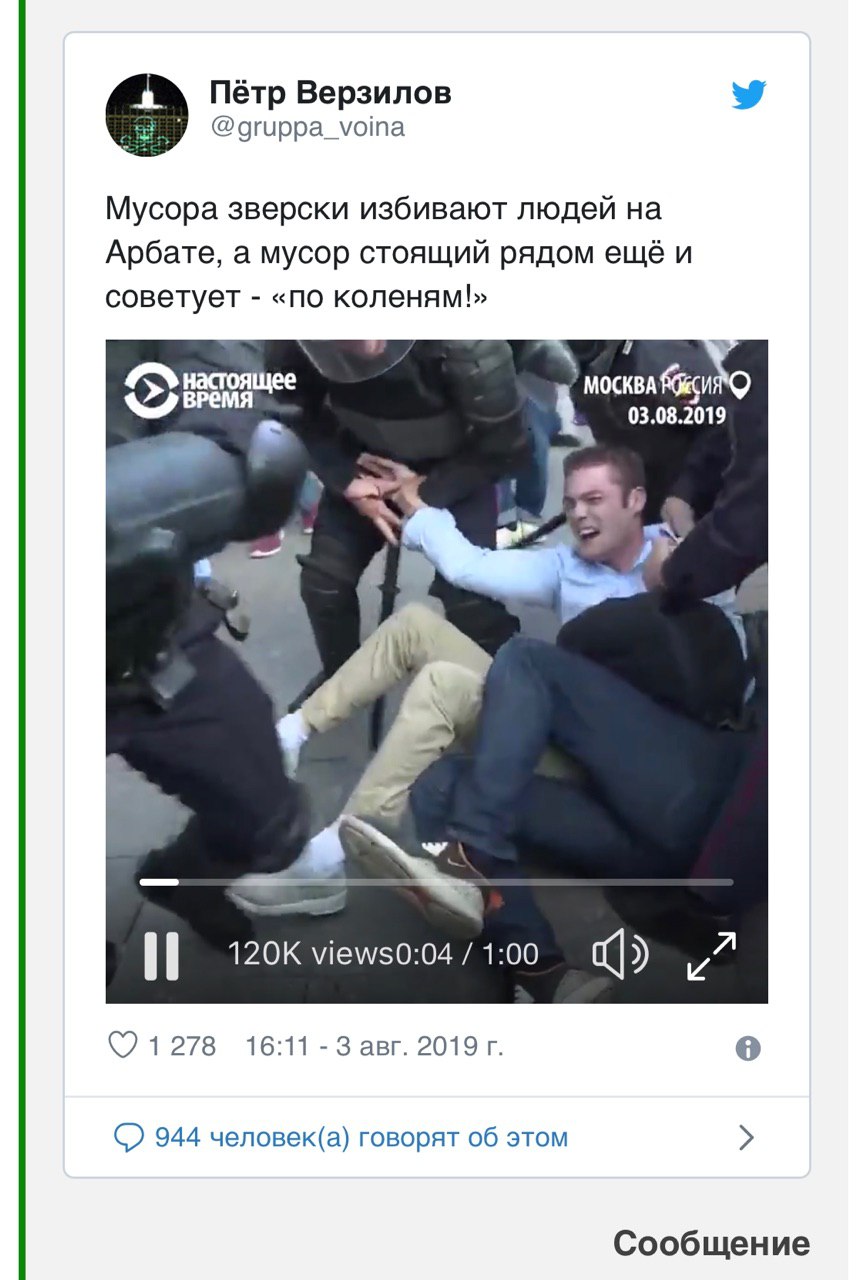
Task: Click the video frame center
Action: [x=437, y=671]
